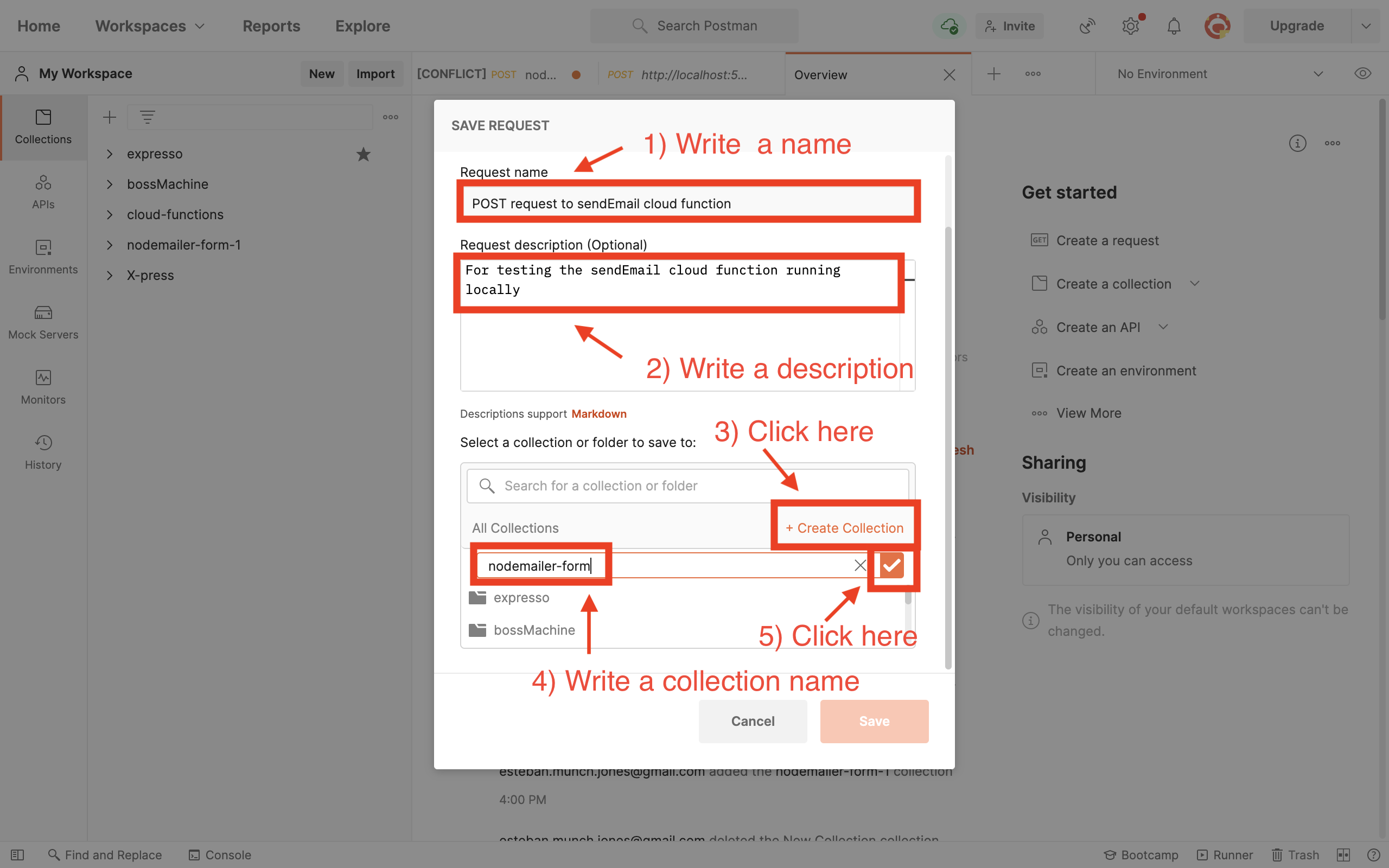The width and height of the screenshot is (1389, 868).
Task: Open the Reports menu
Action: 271,26
